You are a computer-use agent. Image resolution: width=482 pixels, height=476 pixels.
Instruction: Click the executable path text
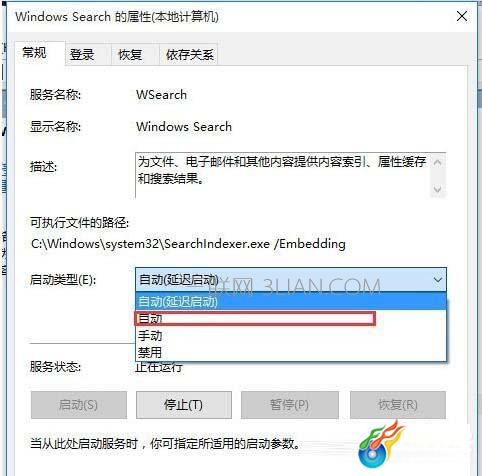188,244
